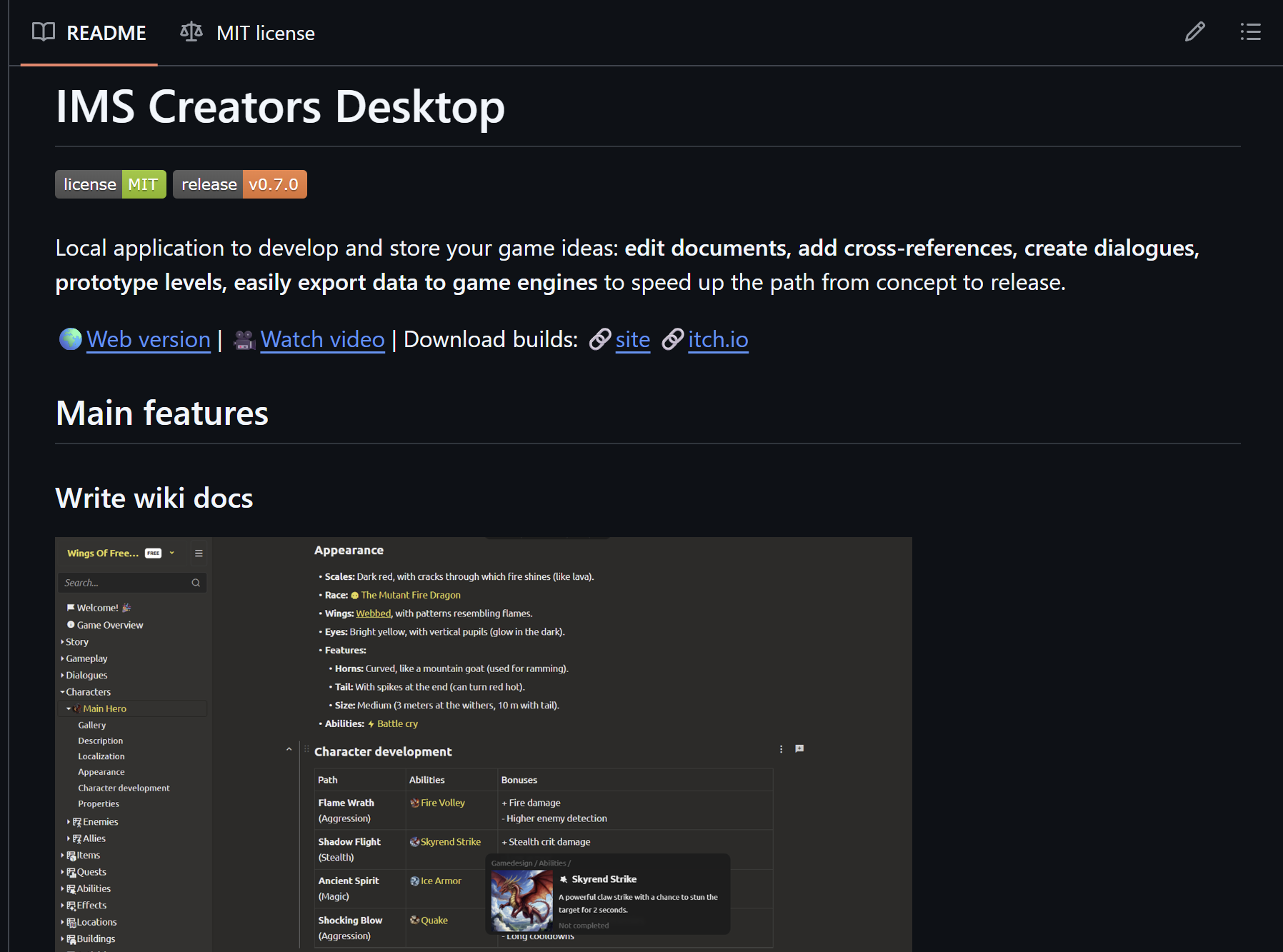Click the Skyrend Strike dragon thumbnail
The height and width of the screenshot is (952, 1283).
pyautogui.click(x=521, y=901)
